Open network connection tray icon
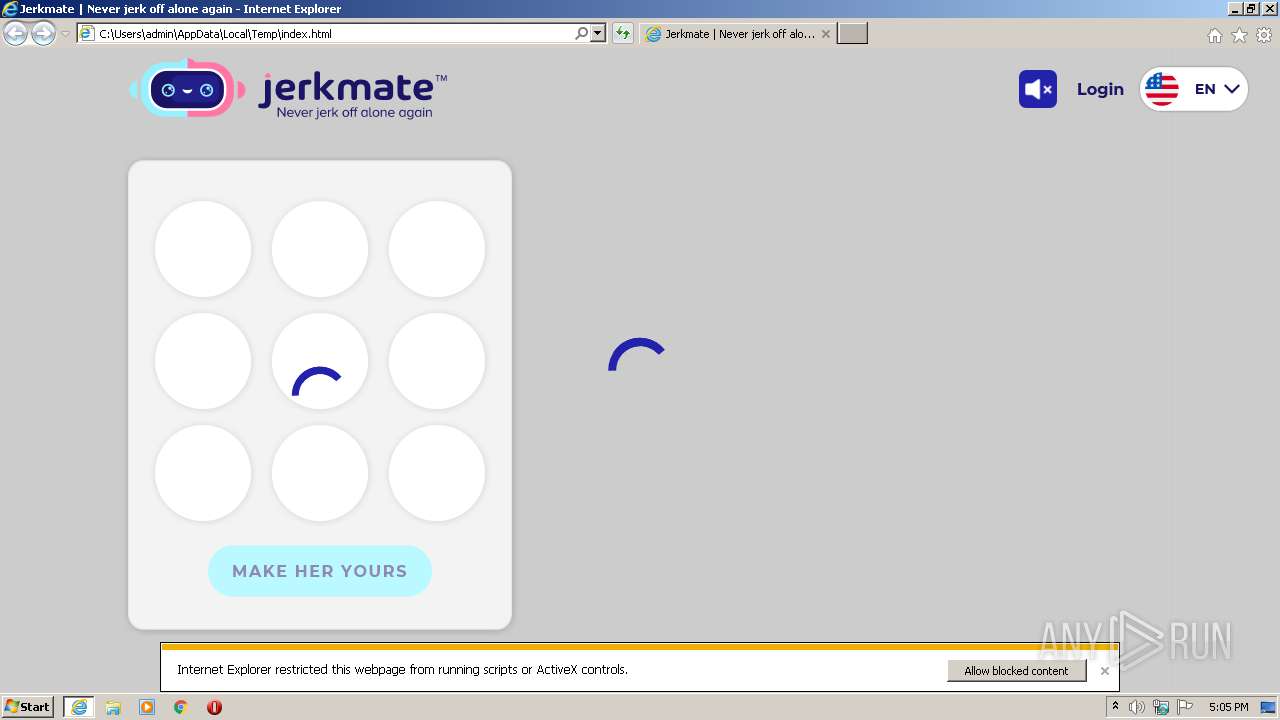 tap(1161, 707)
